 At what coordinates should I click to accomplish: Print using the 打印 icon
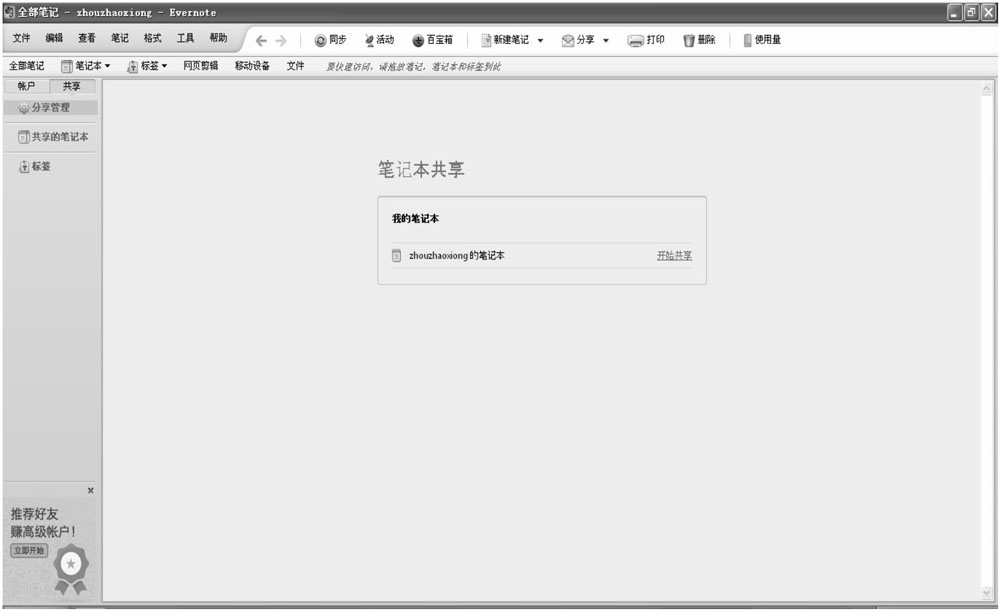[x=635, y=41]
